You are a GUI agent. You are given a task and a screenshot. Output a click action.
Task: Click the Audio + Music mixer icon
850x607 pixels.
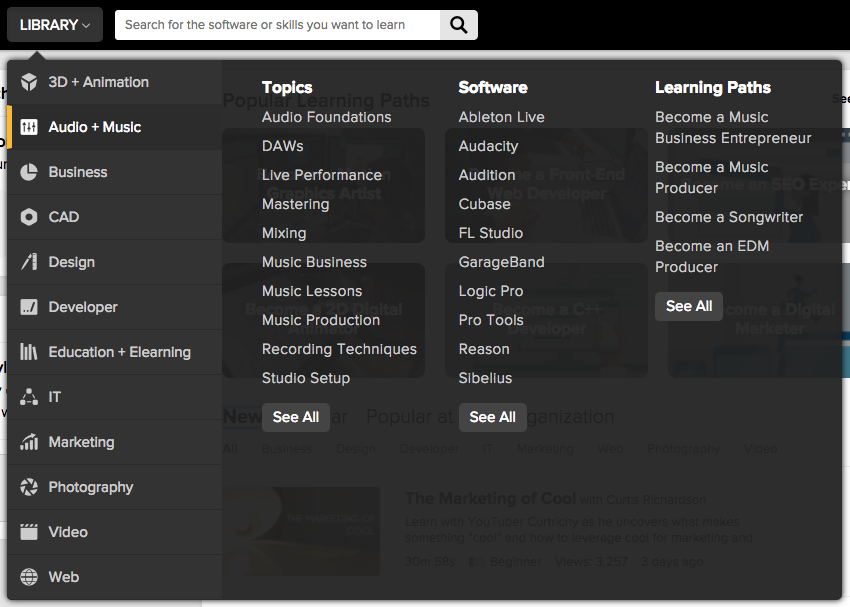(29, 127)
